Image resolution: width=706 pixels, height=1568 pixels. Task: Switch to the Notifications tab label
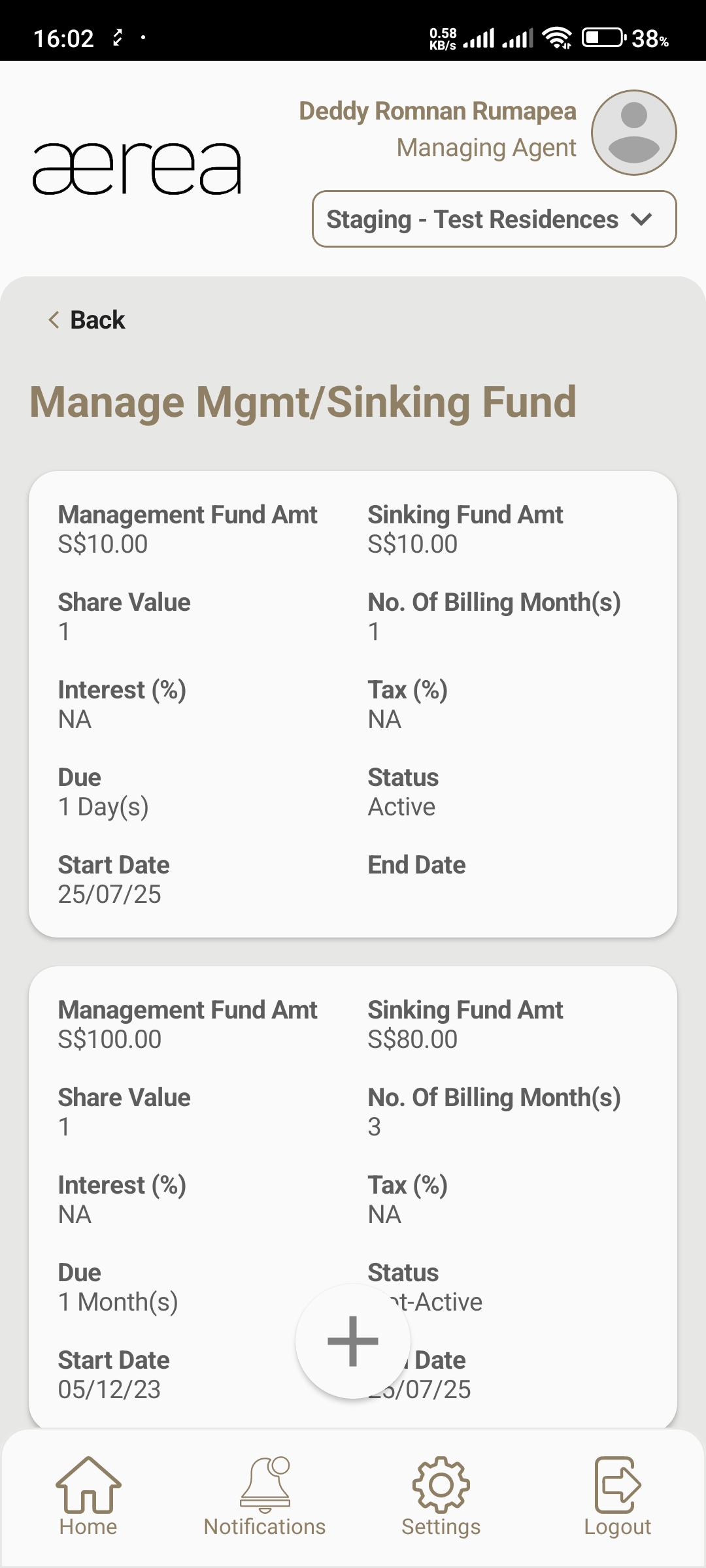point(265,1527)
